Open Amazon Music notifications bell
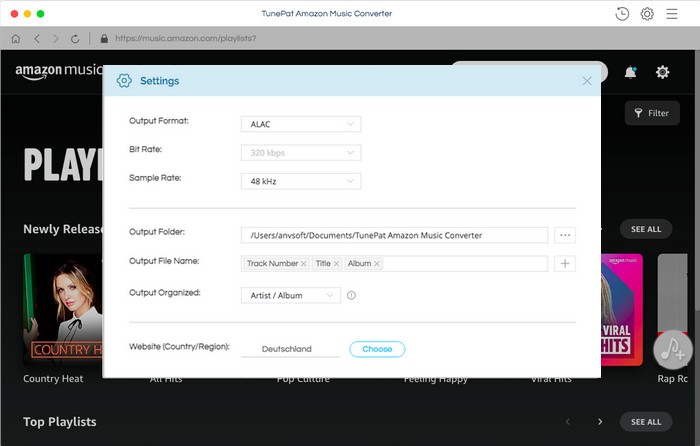Screen dimensions: 700x446 pos(630,72)
